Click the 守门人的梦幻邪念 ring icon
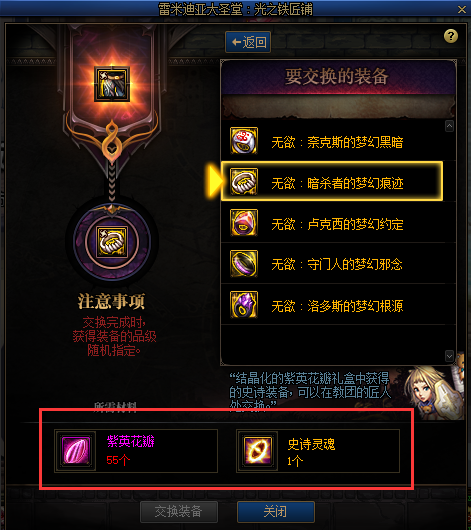Screen dimensions: 471x530 244,264
